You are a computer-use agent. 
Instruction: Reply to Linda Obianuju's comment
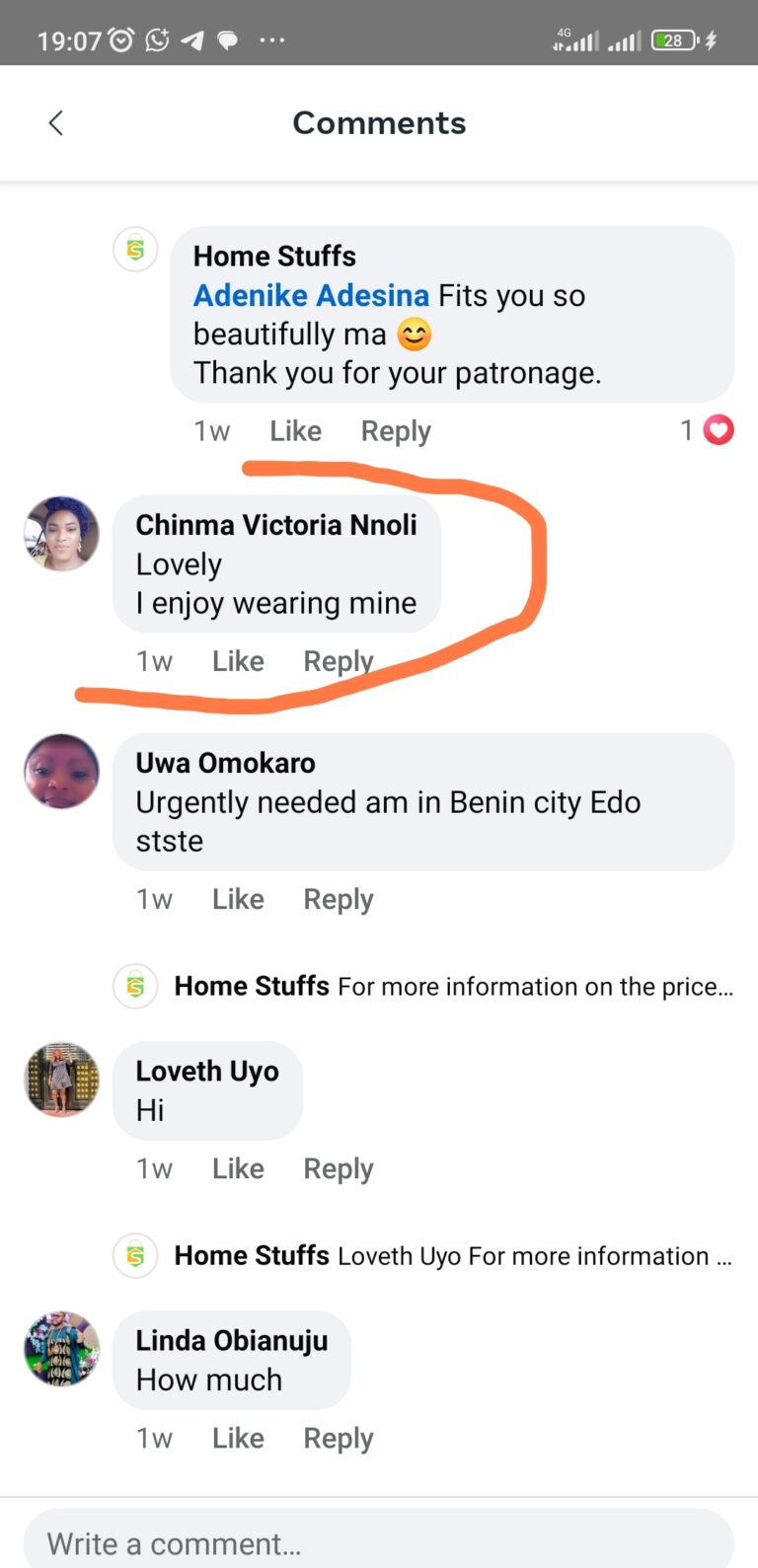tap(339, 1438)
